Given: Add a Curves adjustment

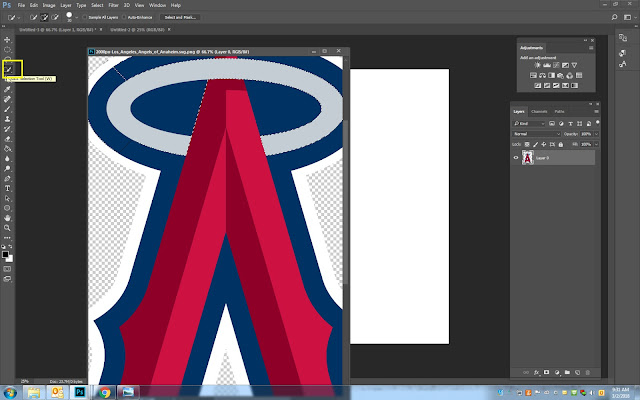Looking at the screenshot, I should (556, 65).
